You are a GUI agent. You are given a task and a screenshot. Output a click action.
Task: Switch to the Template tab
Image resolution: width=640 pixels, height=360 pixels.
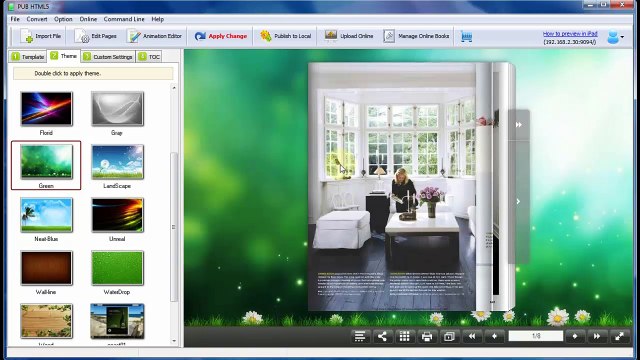point(28,57)
